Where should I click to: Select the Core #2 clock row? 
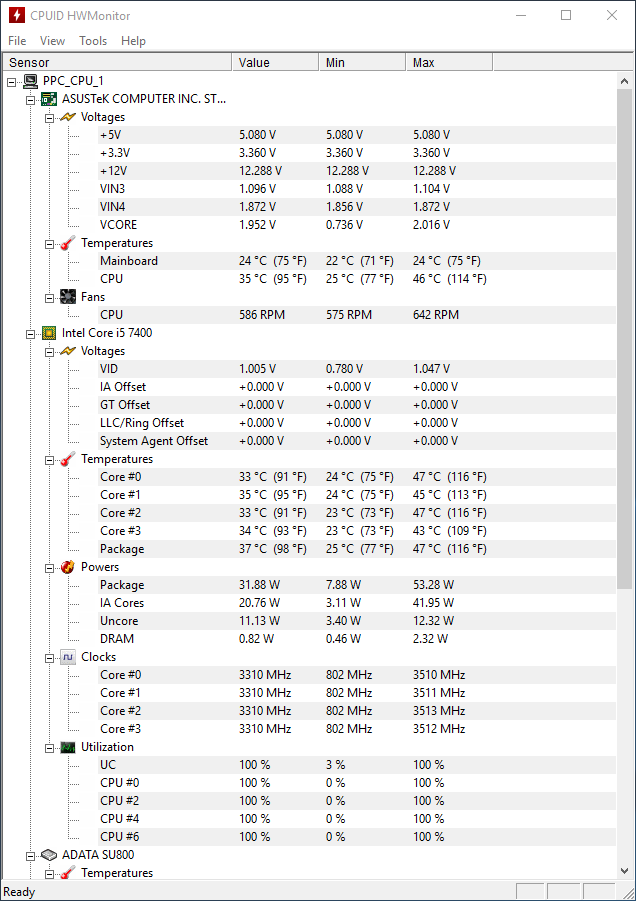(356, 711)
